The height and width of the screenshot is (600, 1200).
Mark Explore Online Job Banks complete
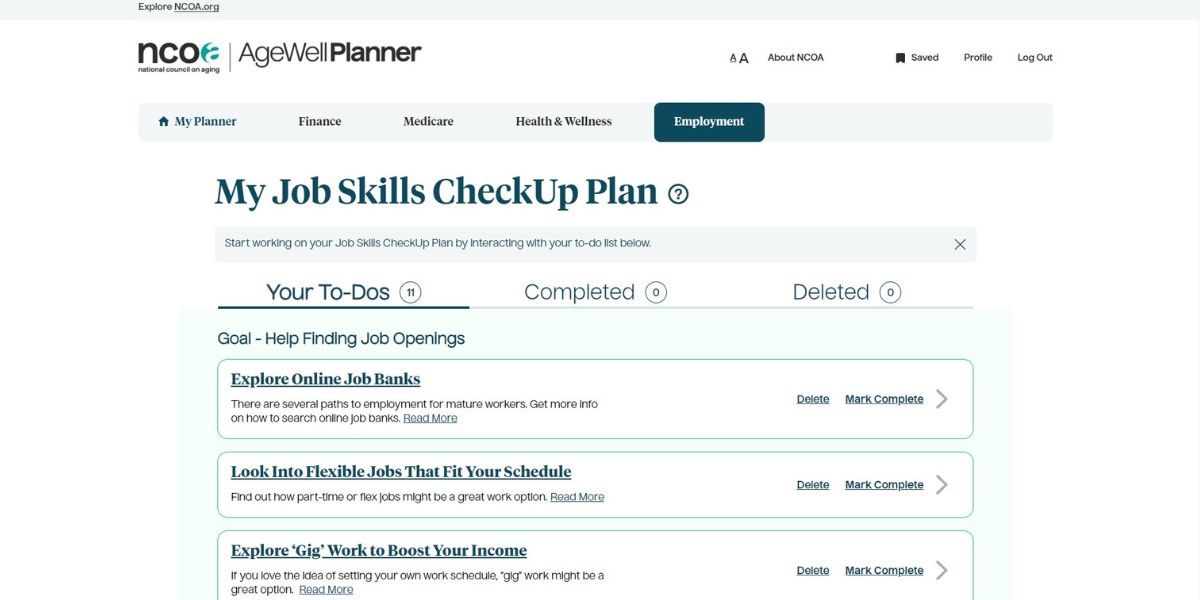pos(883,398)
